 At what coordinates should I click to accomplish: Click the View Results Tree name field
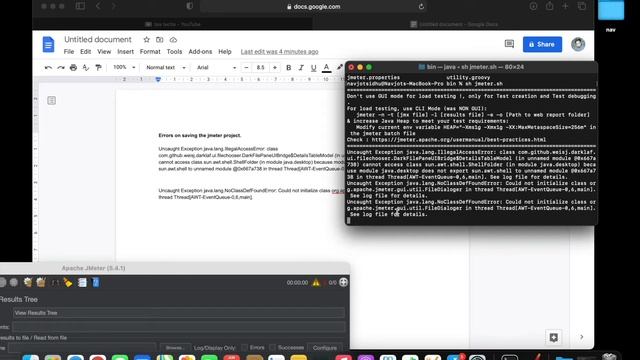179,313
